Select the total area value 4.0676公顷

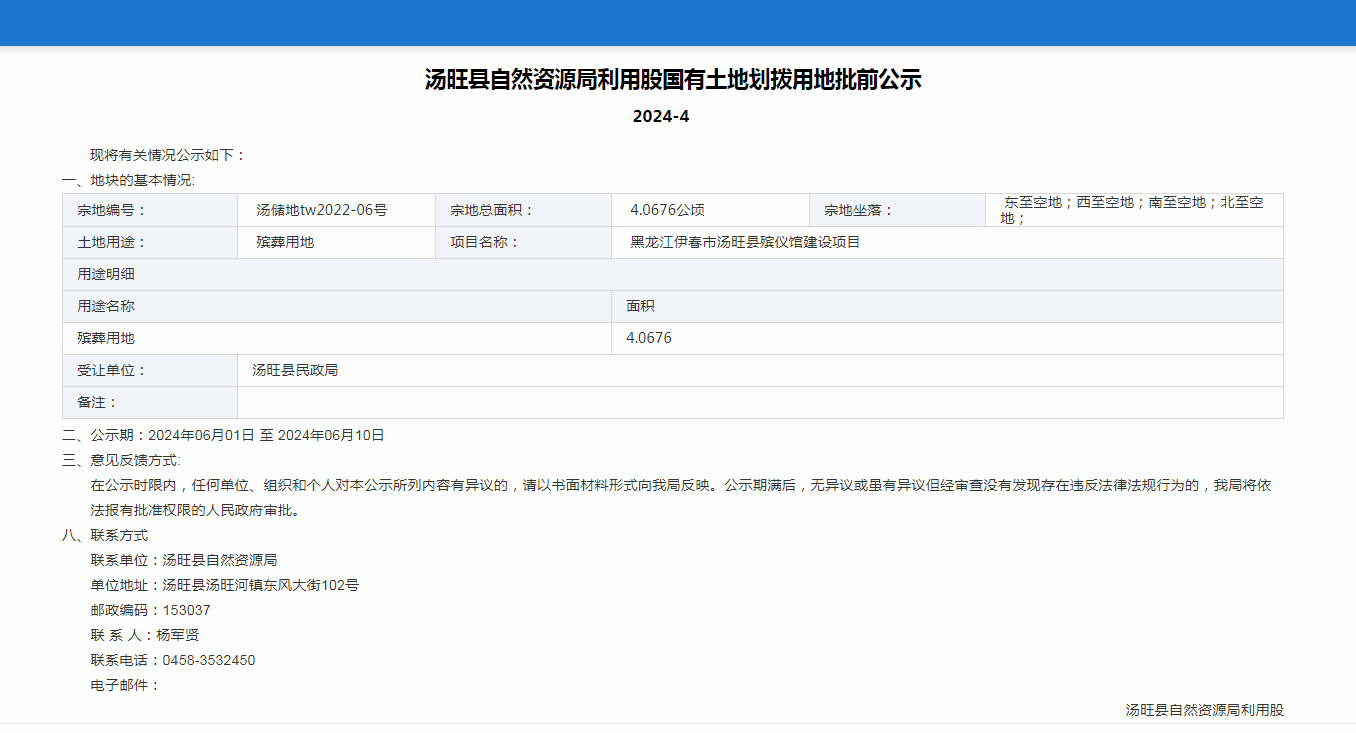667,210
